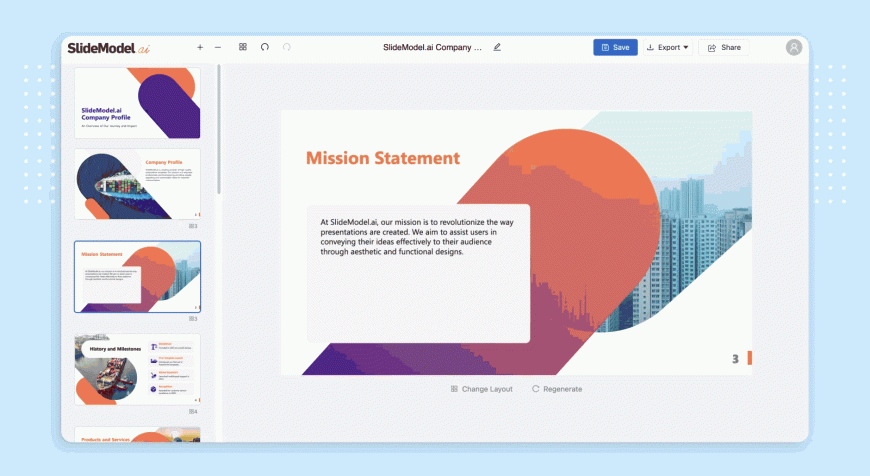Click the slide number 3 on canvas
The height and width of the screenshot is (476, 870).
[x=735, y=359]
